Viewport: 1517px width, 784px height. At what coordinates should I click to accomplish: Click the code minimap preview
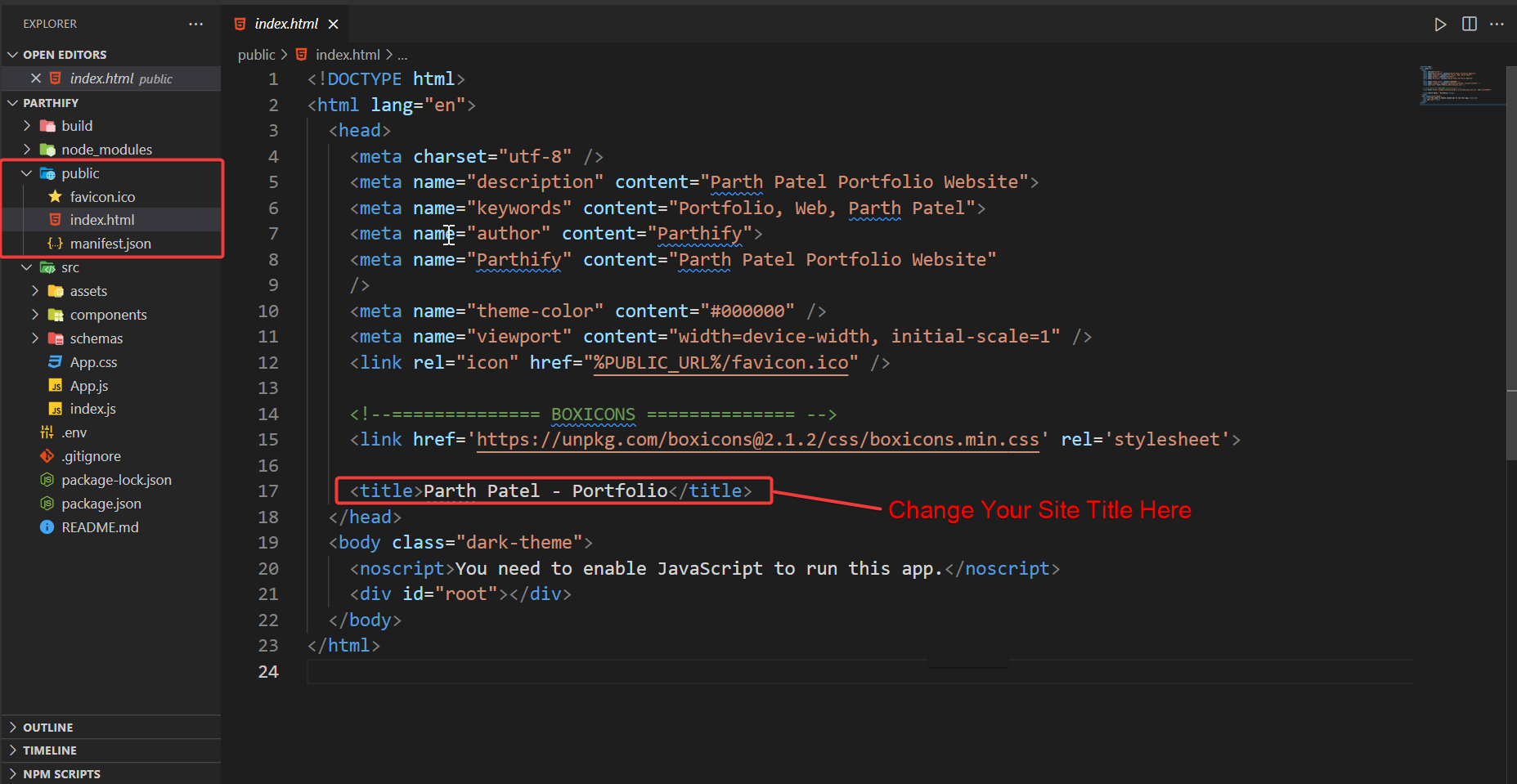(x=1461, y=86)
